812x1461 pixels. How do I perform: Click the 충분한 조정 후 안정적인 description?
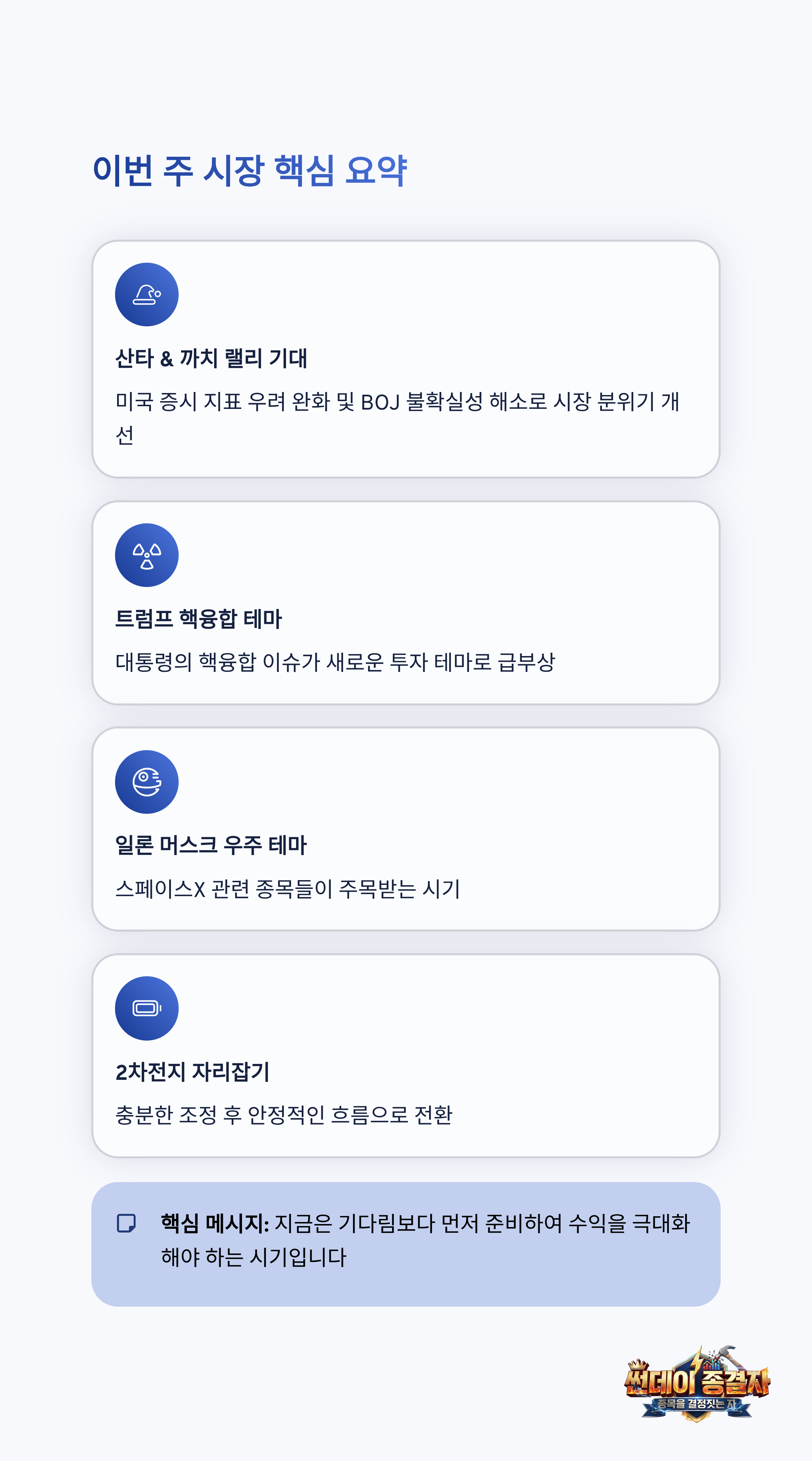pyautogui.click(x=284, y=1115)
